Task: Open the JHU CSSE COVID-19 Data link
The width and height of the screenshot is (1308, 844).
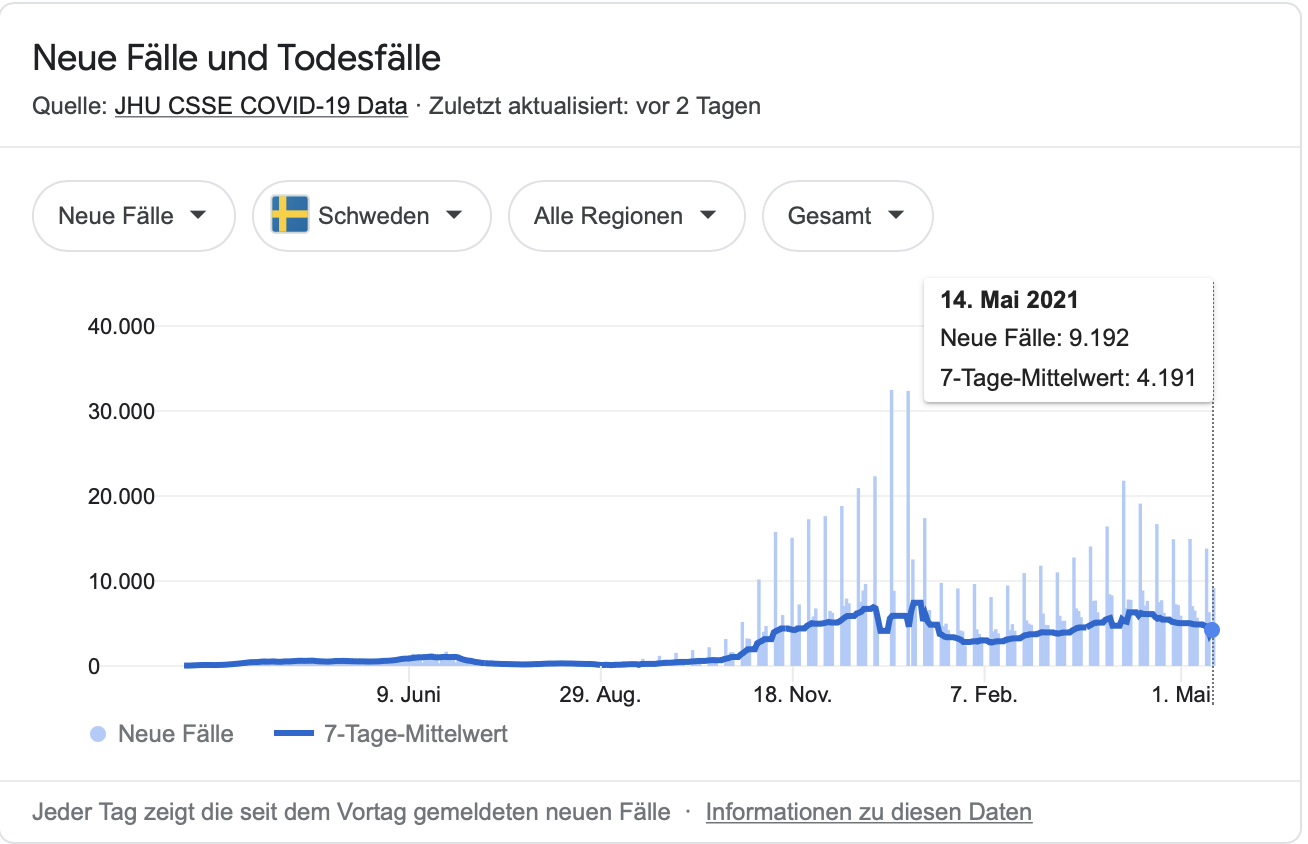Action: 261,106
